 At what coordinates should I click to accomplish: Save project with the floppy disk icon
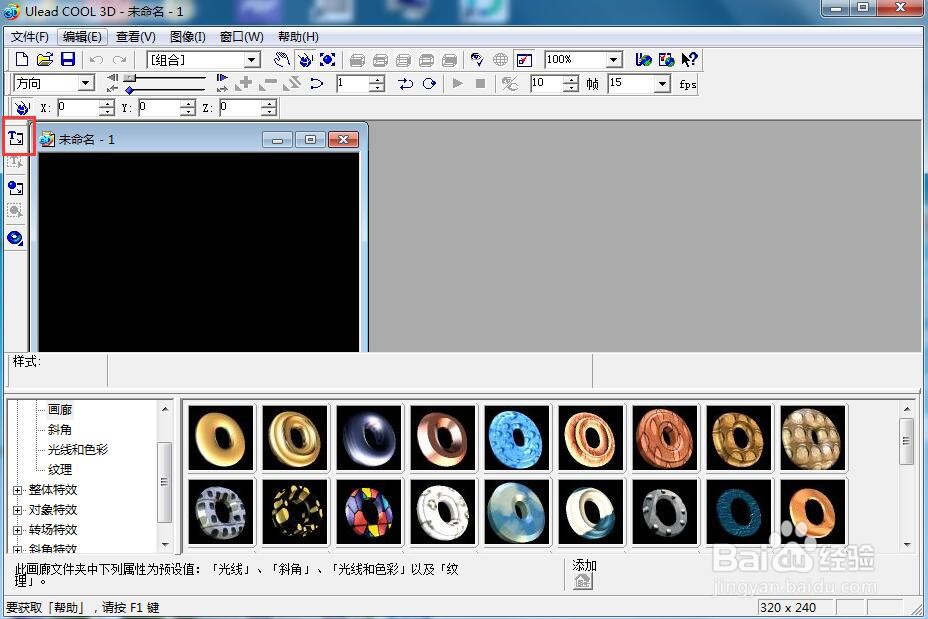point(68,59)
